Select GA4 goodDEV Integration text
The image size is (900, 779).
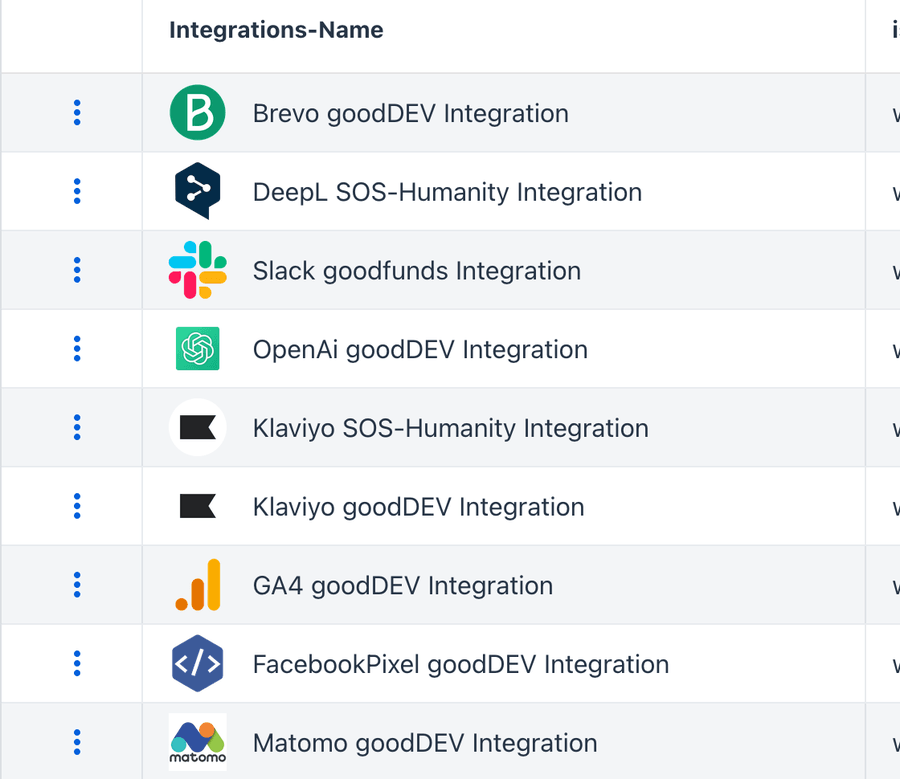403,585
